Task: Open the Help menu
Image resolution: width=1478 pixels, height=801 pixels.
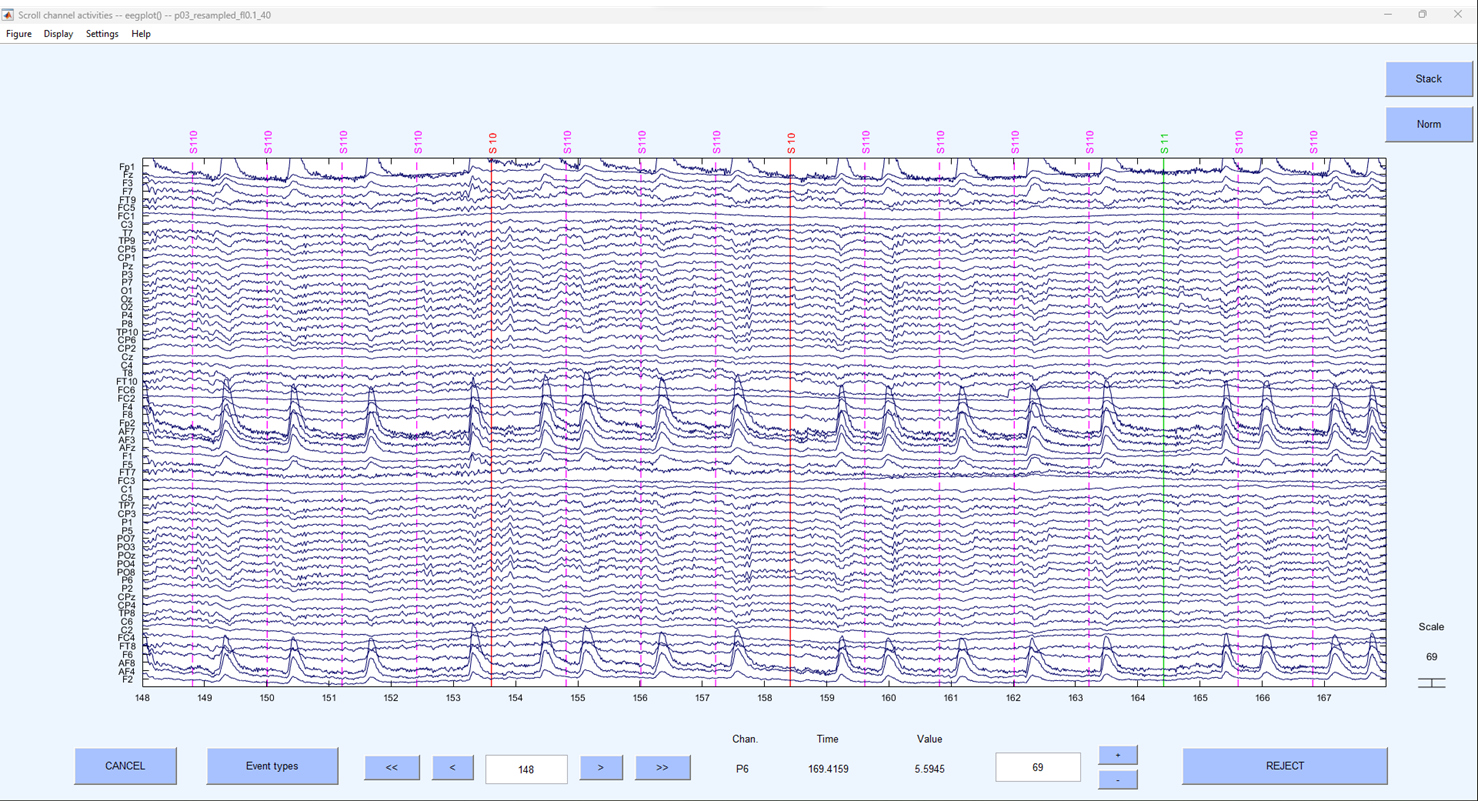Action: tap(140, 33)
